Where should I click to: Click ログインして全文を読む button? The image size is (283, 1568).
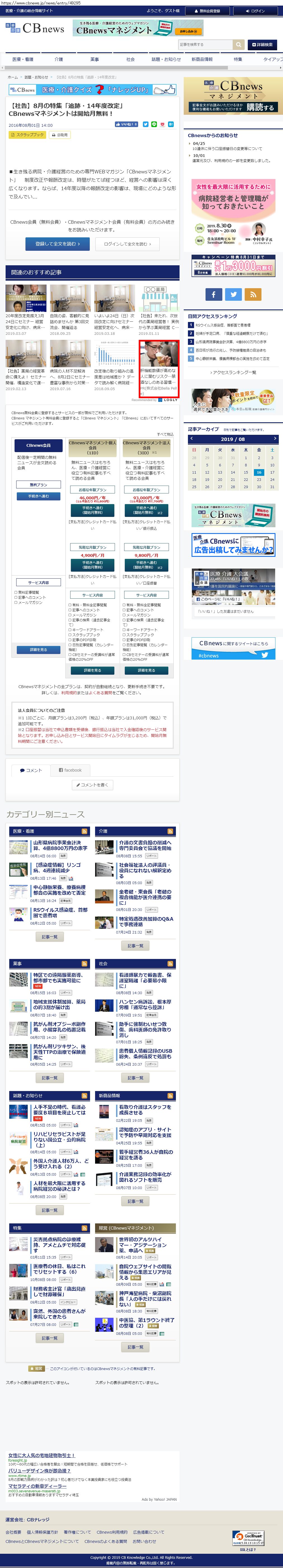[x=127, y=244]
